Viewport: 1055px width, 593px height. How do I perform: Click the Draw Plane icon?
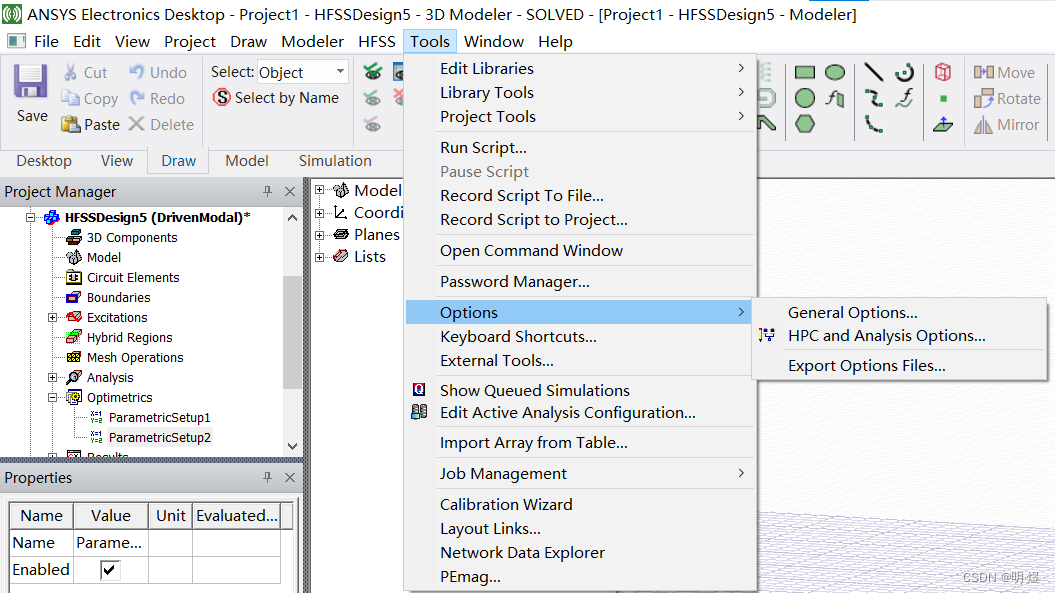(943, 124)
